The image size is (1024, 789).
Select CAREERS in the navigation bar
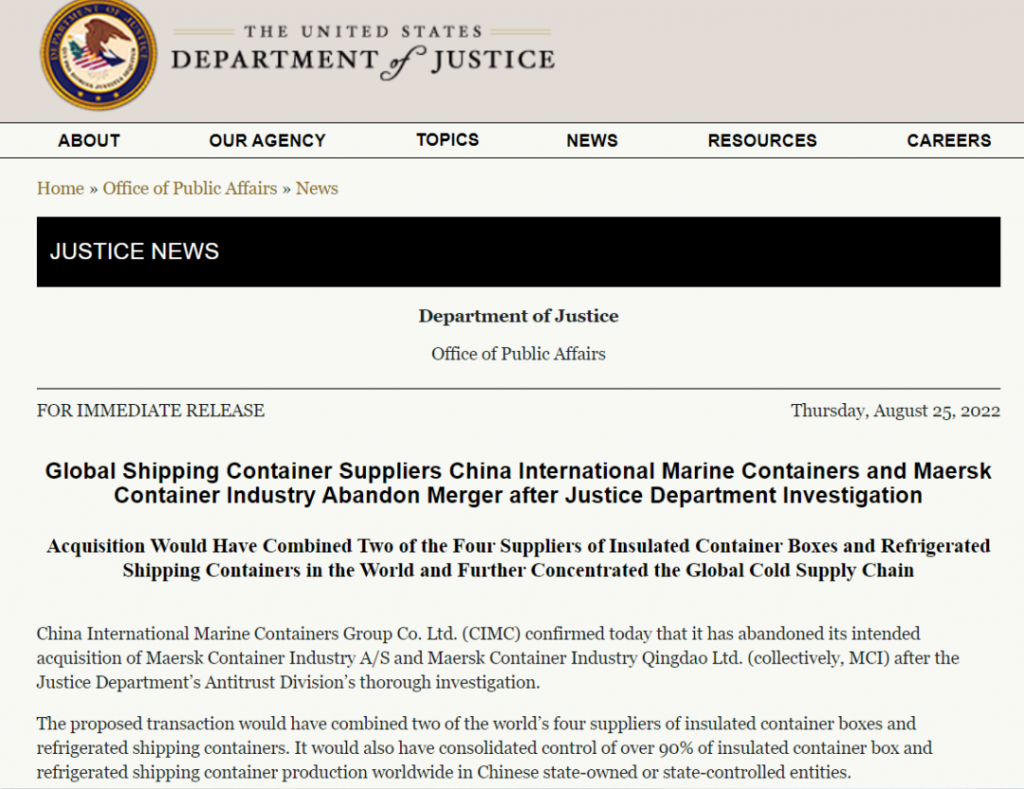pyautogui.click(x=949, y=141)
